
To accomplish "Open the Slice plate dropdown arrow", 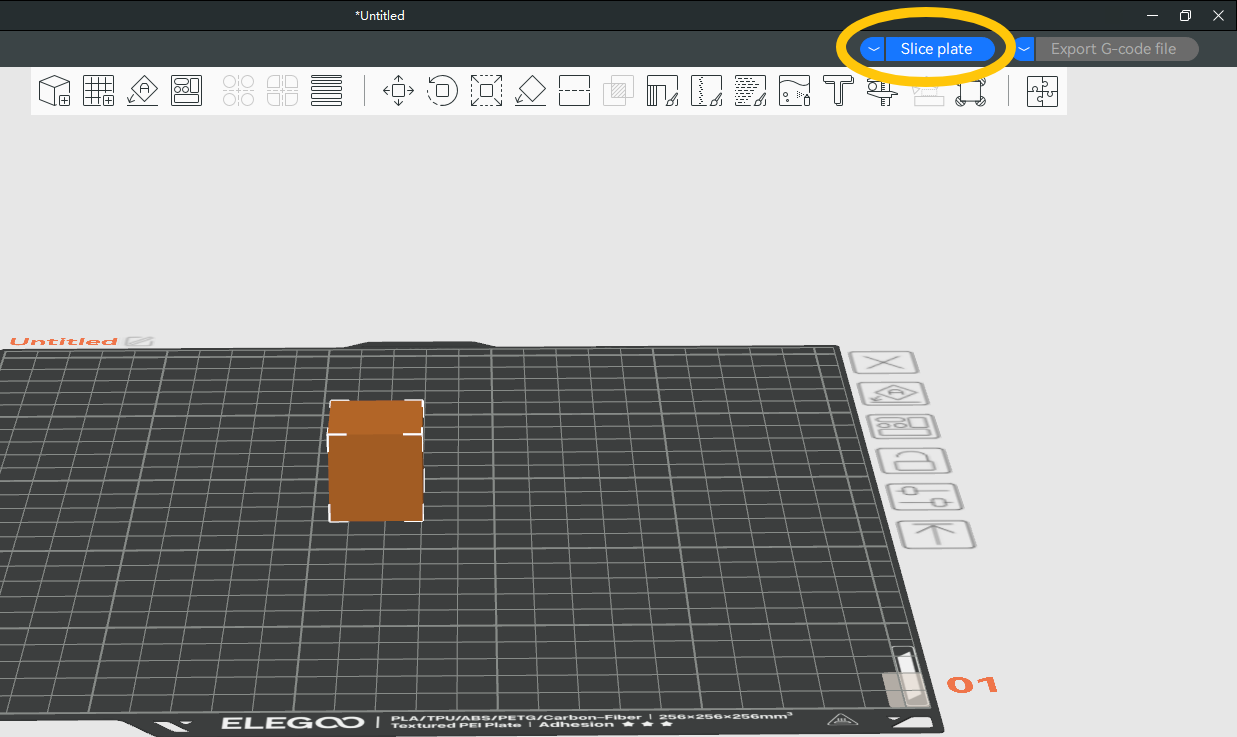I will click(873, 48).
